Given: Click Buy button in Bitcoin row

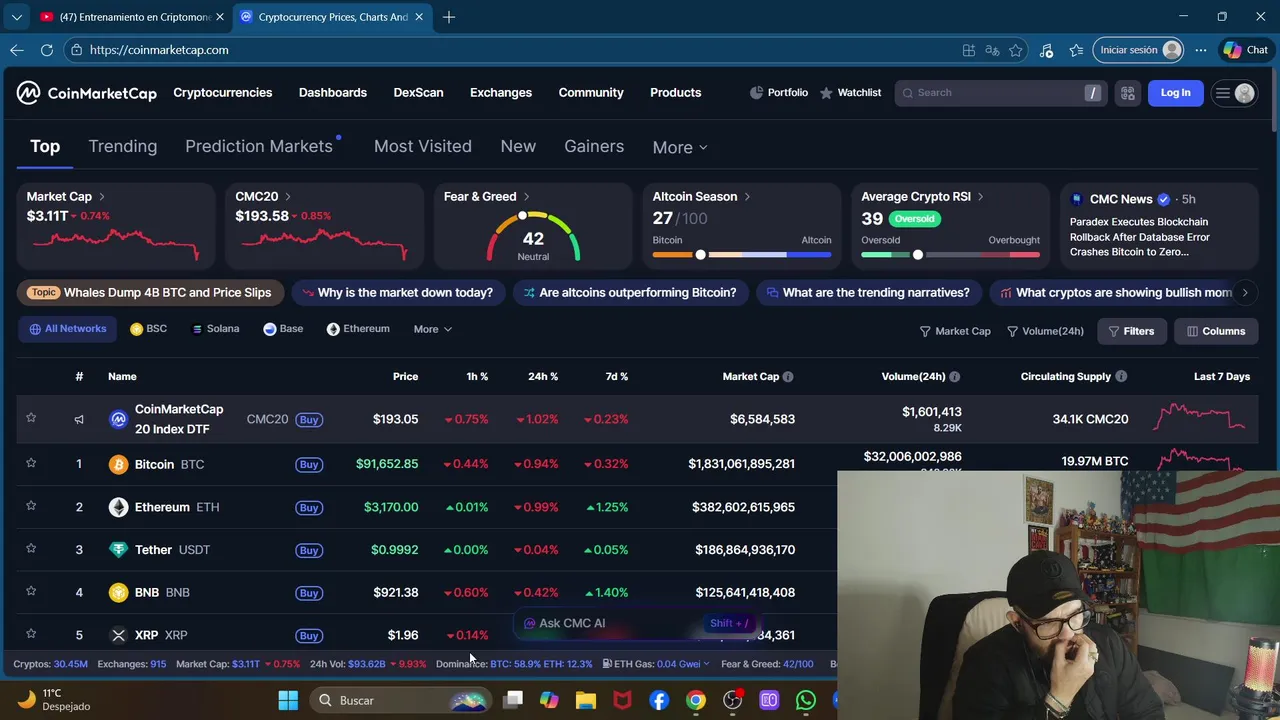Looking at the screenshot, I should point(309,465).
